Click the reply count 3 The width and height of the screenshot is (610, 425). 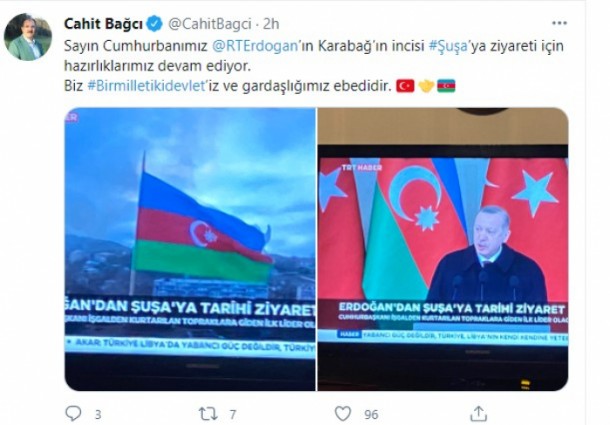[98, 415]
